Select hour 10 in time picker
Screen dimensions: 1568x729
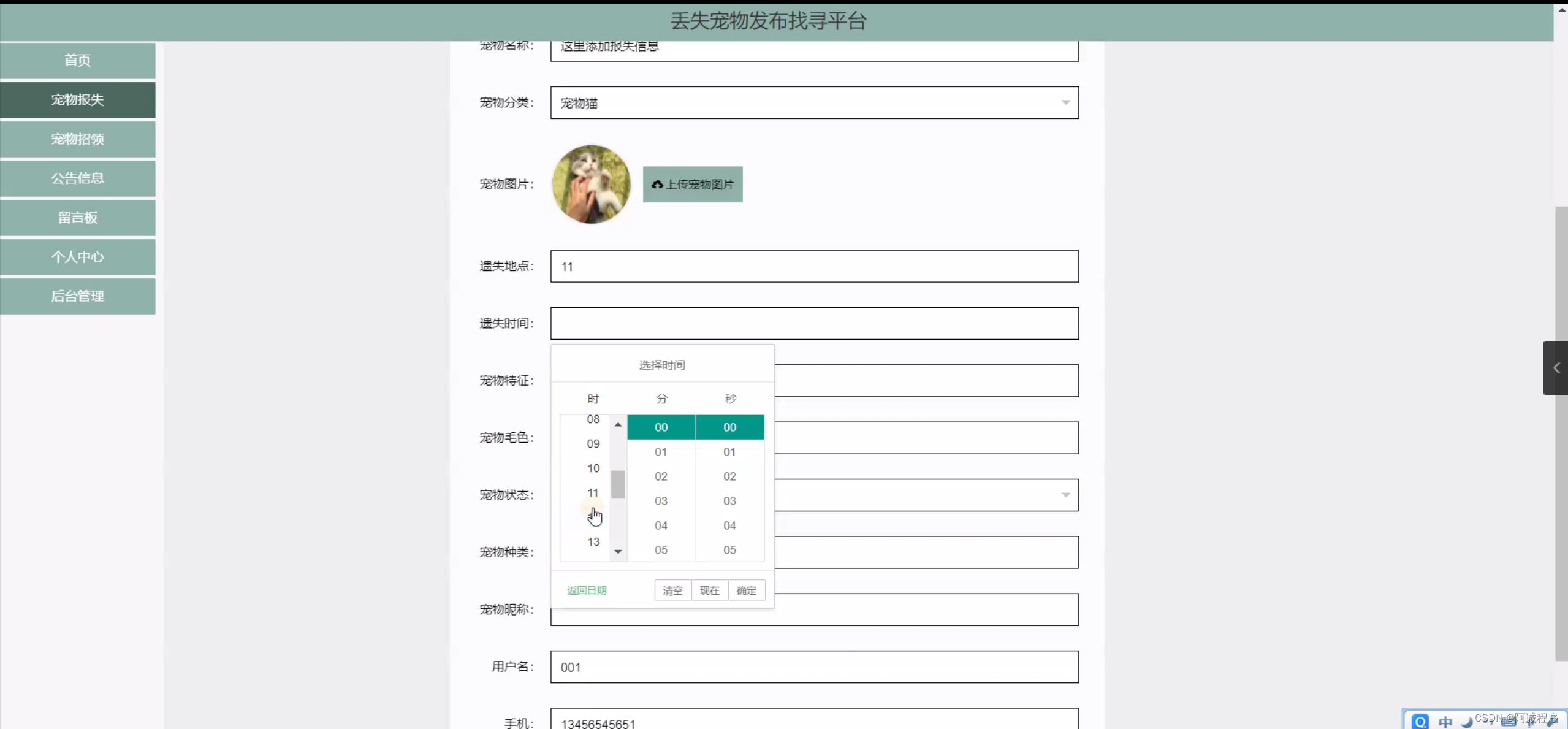593,468
